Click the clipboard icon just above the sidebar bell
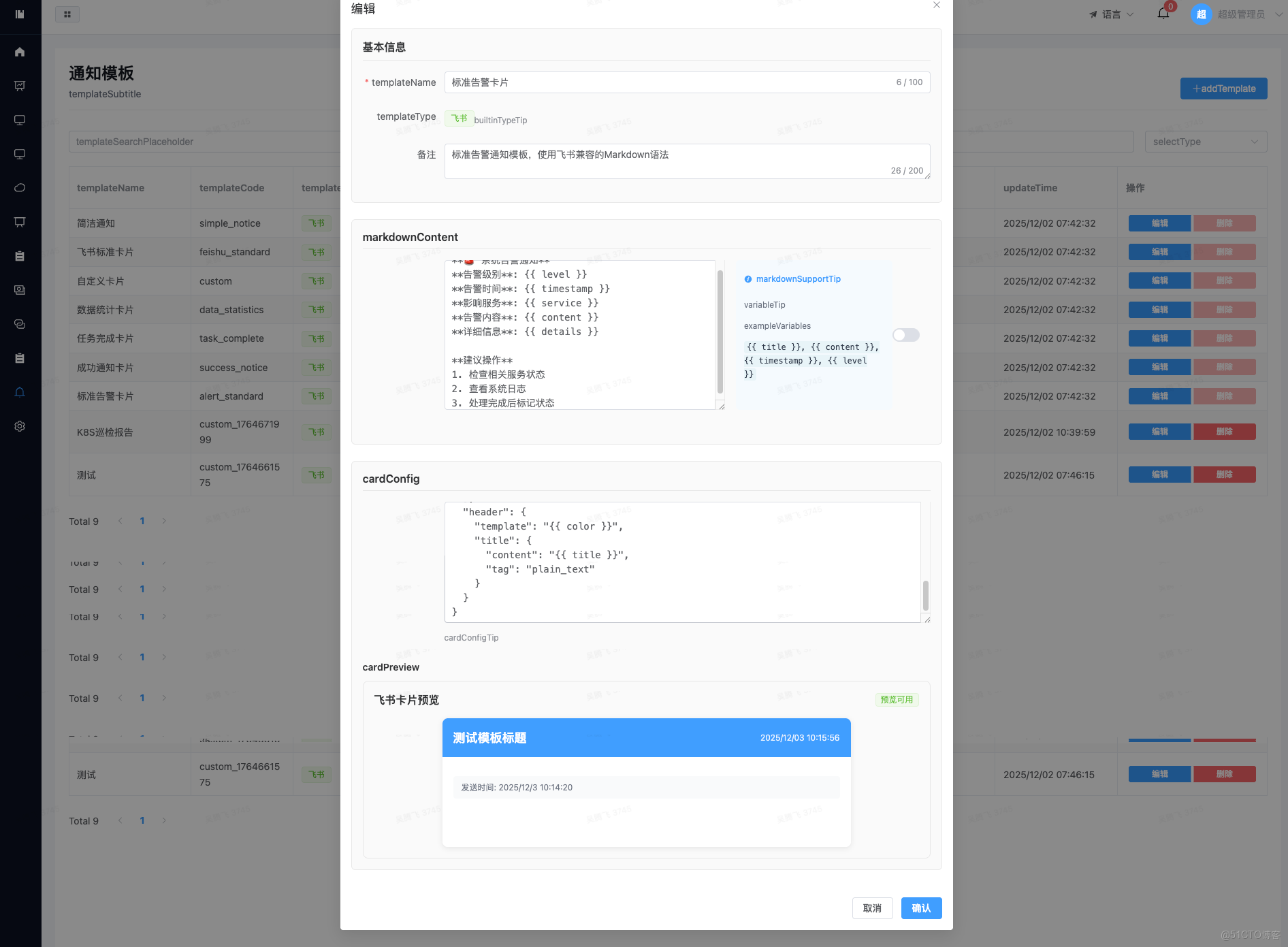Screen dimensions: 1288x947 (x=20, y=358)
